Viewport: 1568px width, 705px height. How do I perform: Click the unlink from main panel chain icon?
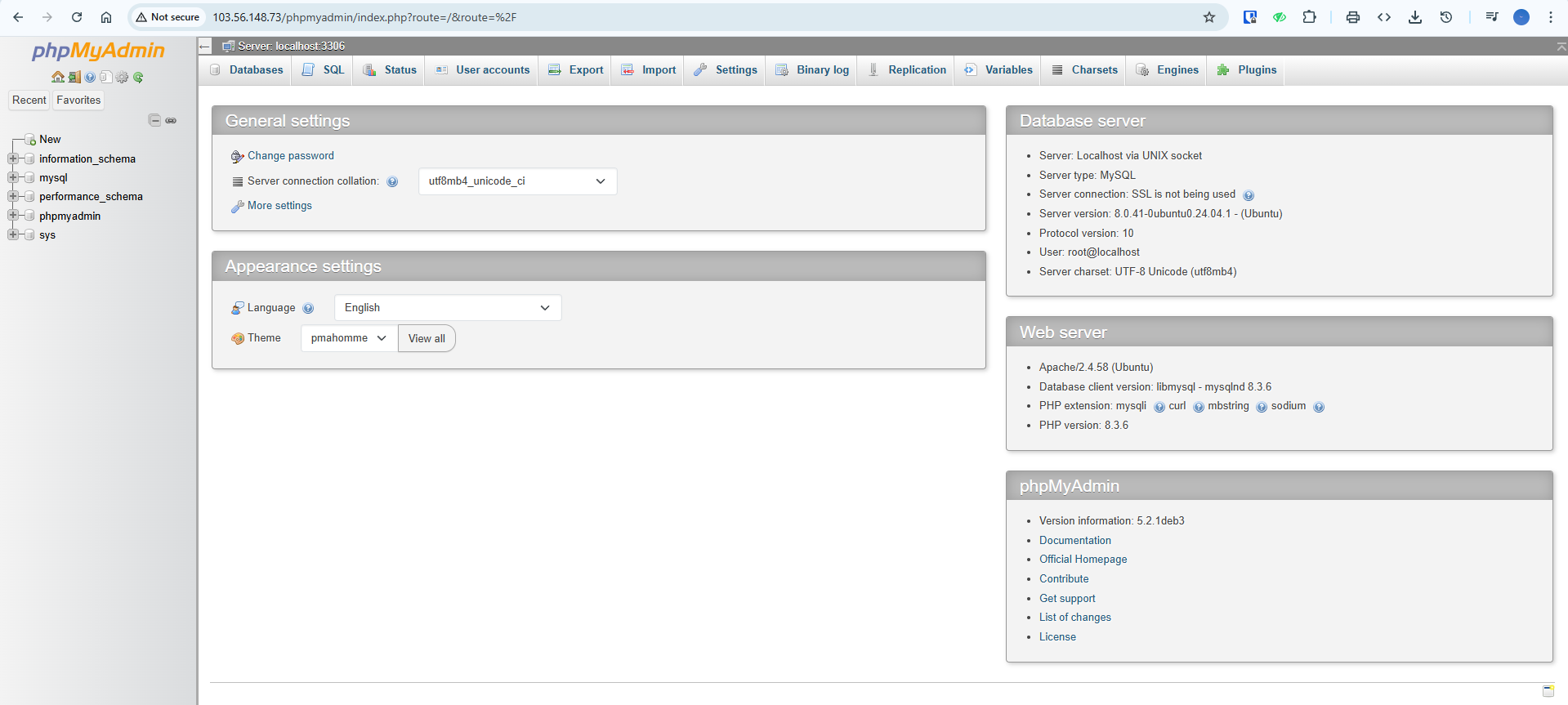pos(171,120)
